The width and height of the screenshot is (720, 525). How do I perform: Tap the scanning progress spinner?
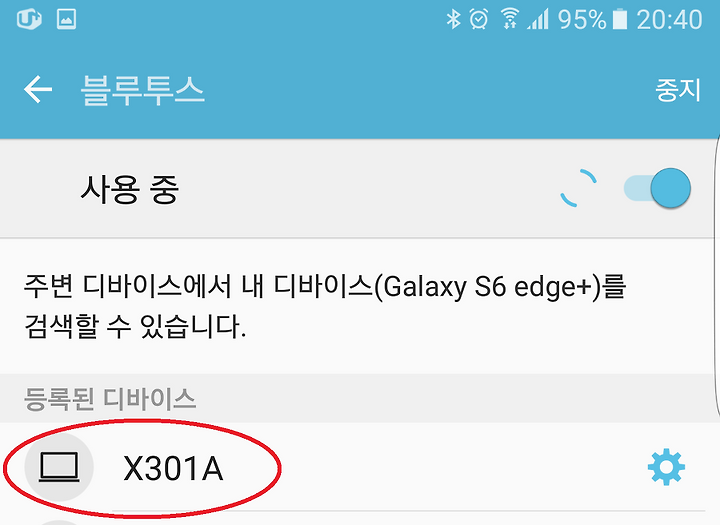coord(579,188)
